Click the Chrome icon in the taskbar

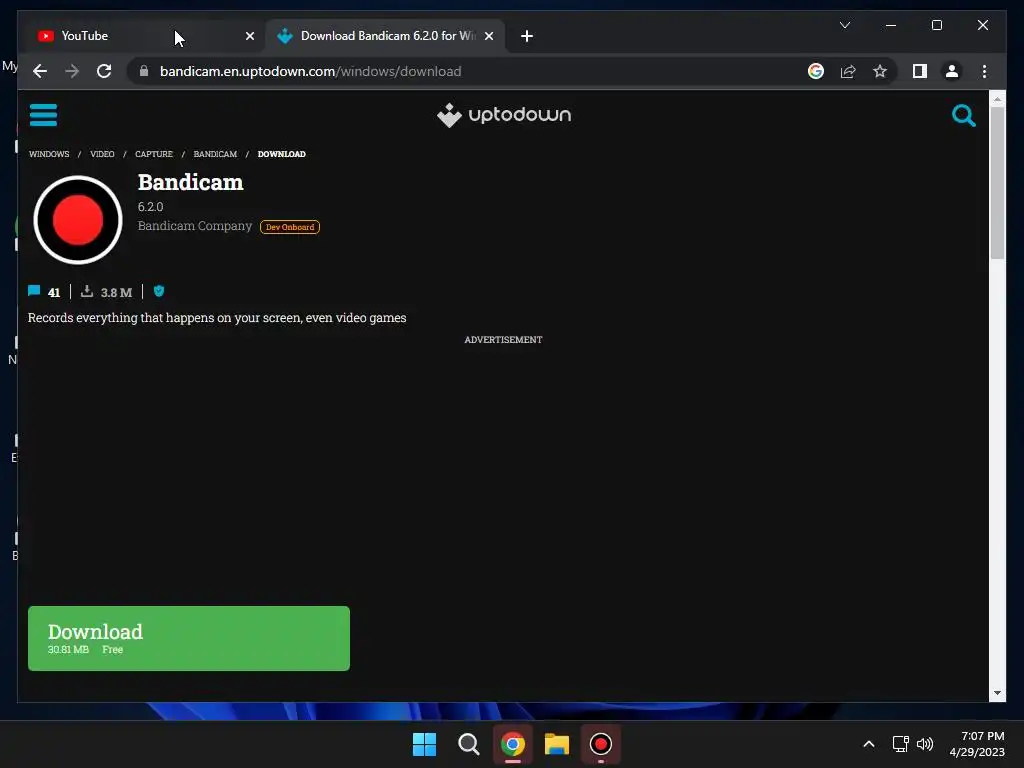(513, 744)
